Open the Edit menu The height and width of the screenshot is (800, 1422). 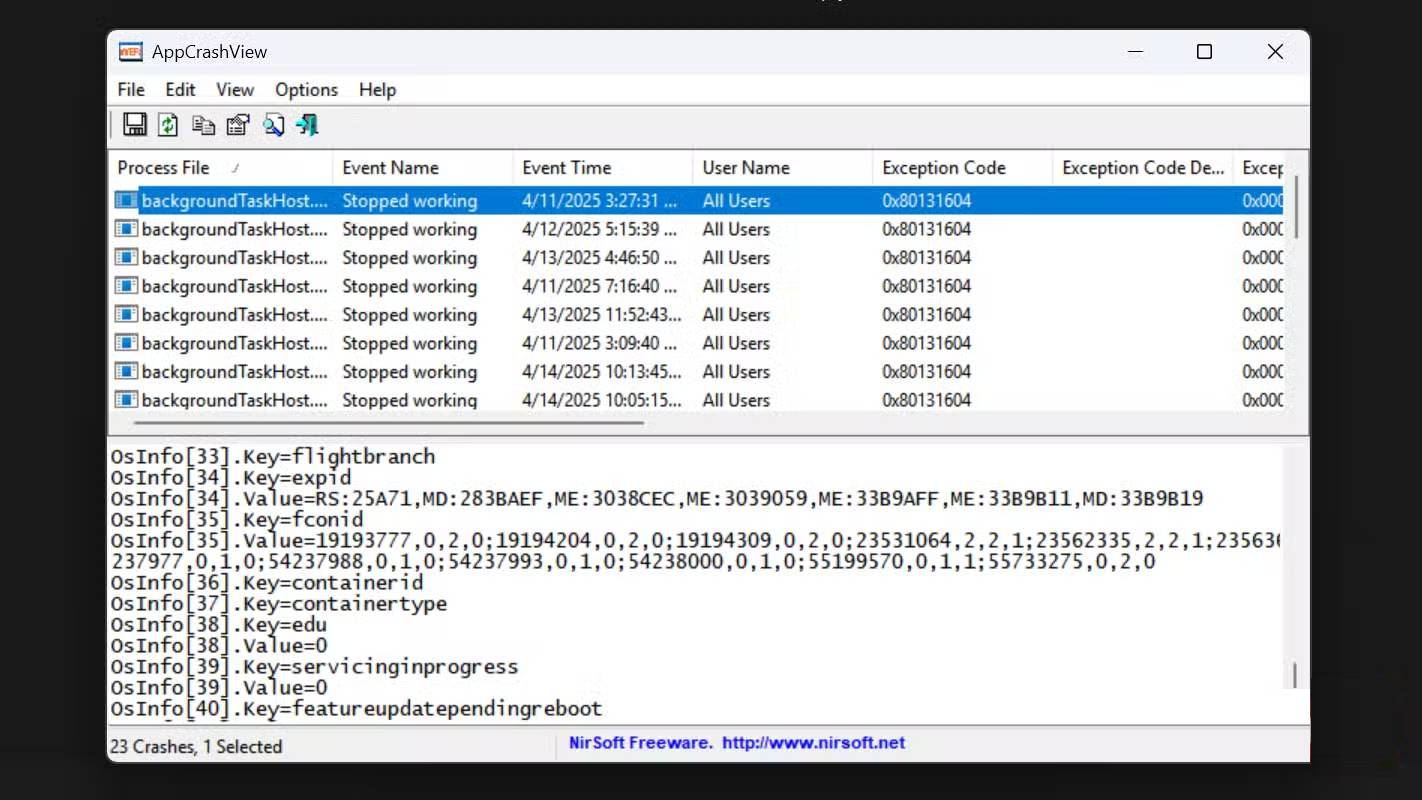coord(180,90)
